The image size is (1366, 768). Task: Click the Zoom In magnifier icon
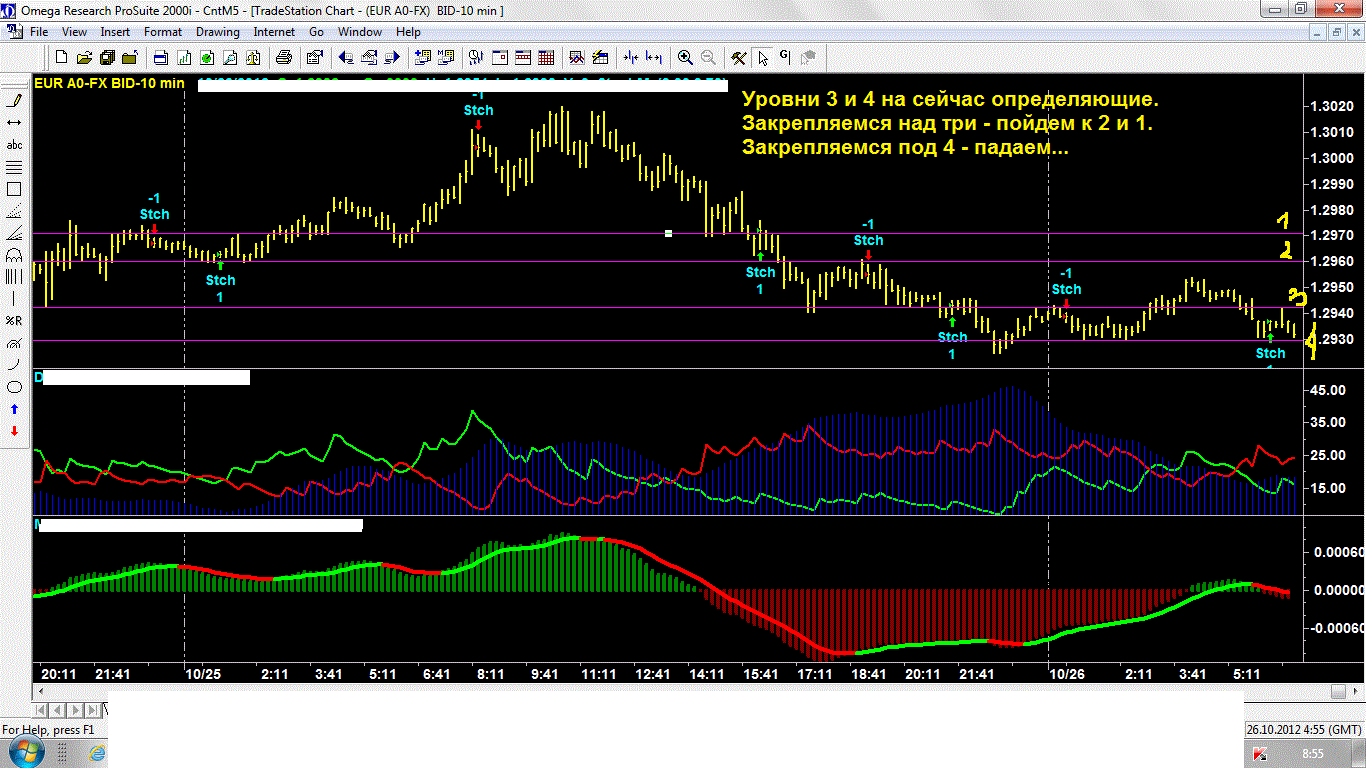(x=685, y=57)
